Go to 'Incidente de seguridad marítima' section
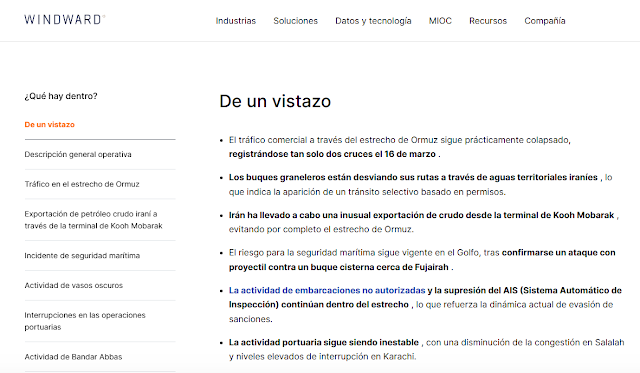This screenshot has width=640, height=373. click(82, 255)
